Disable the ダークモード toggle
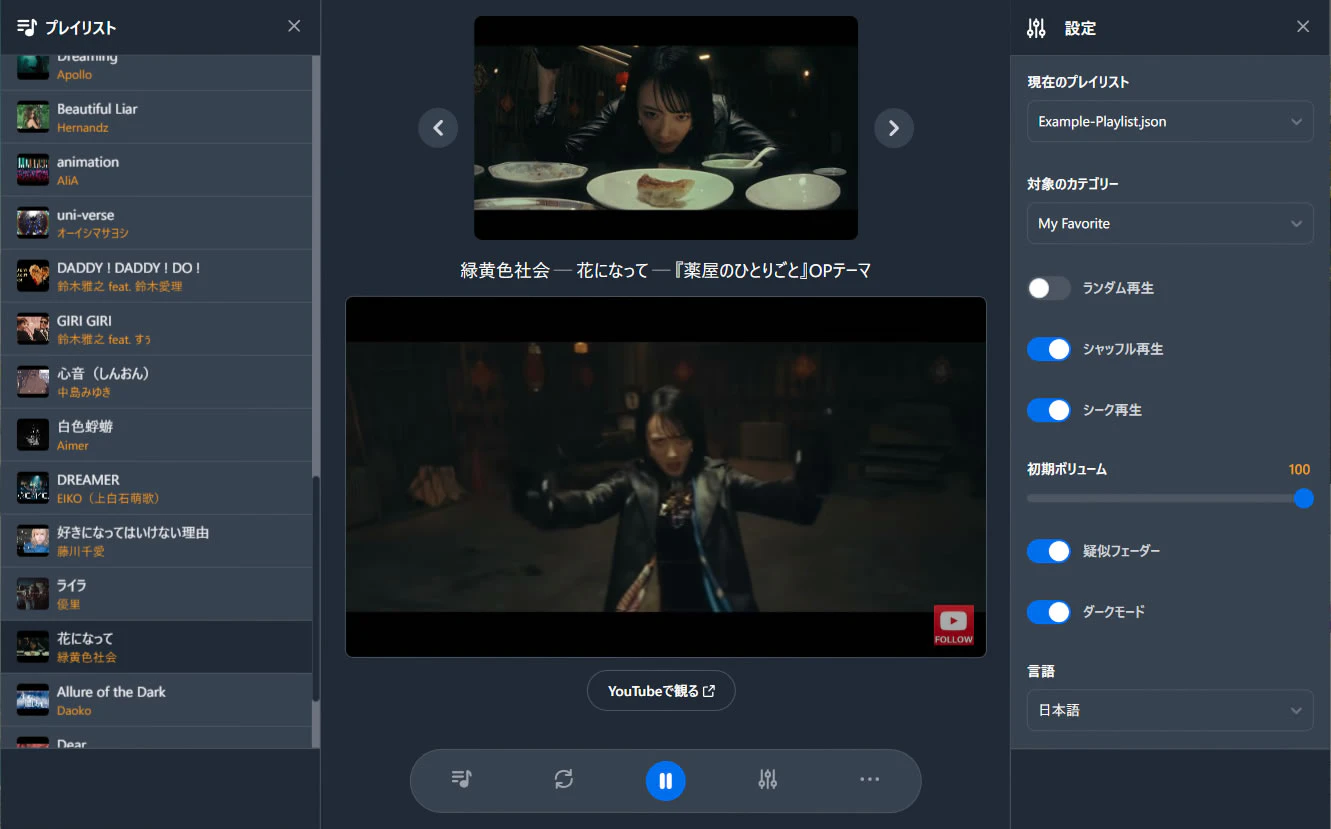Viewport: 1331px width, 829px height. [x=1049, y=612]
